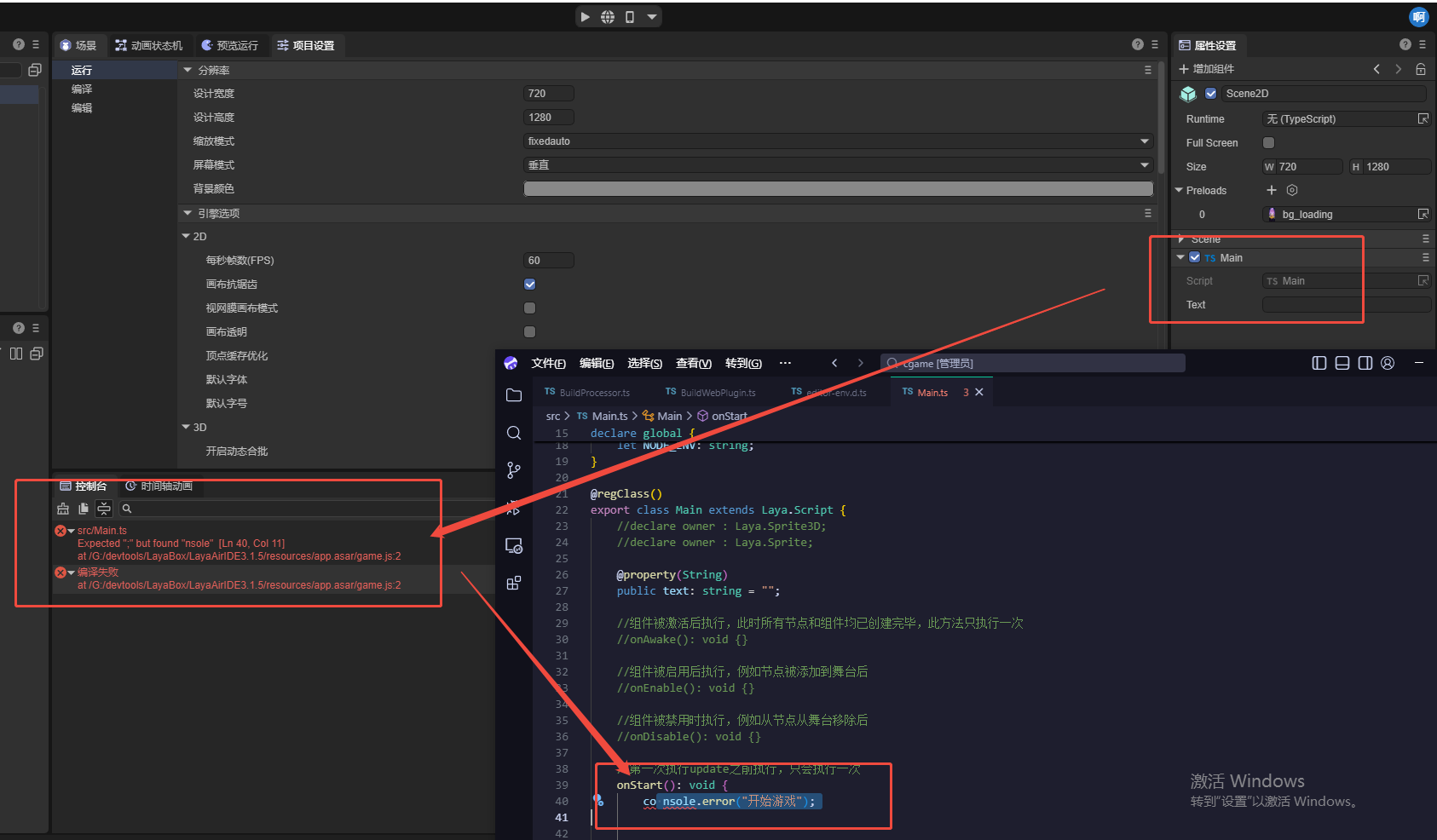
Task: Open the scale mode fixedauto dropdown
Action: click(838, 141)
